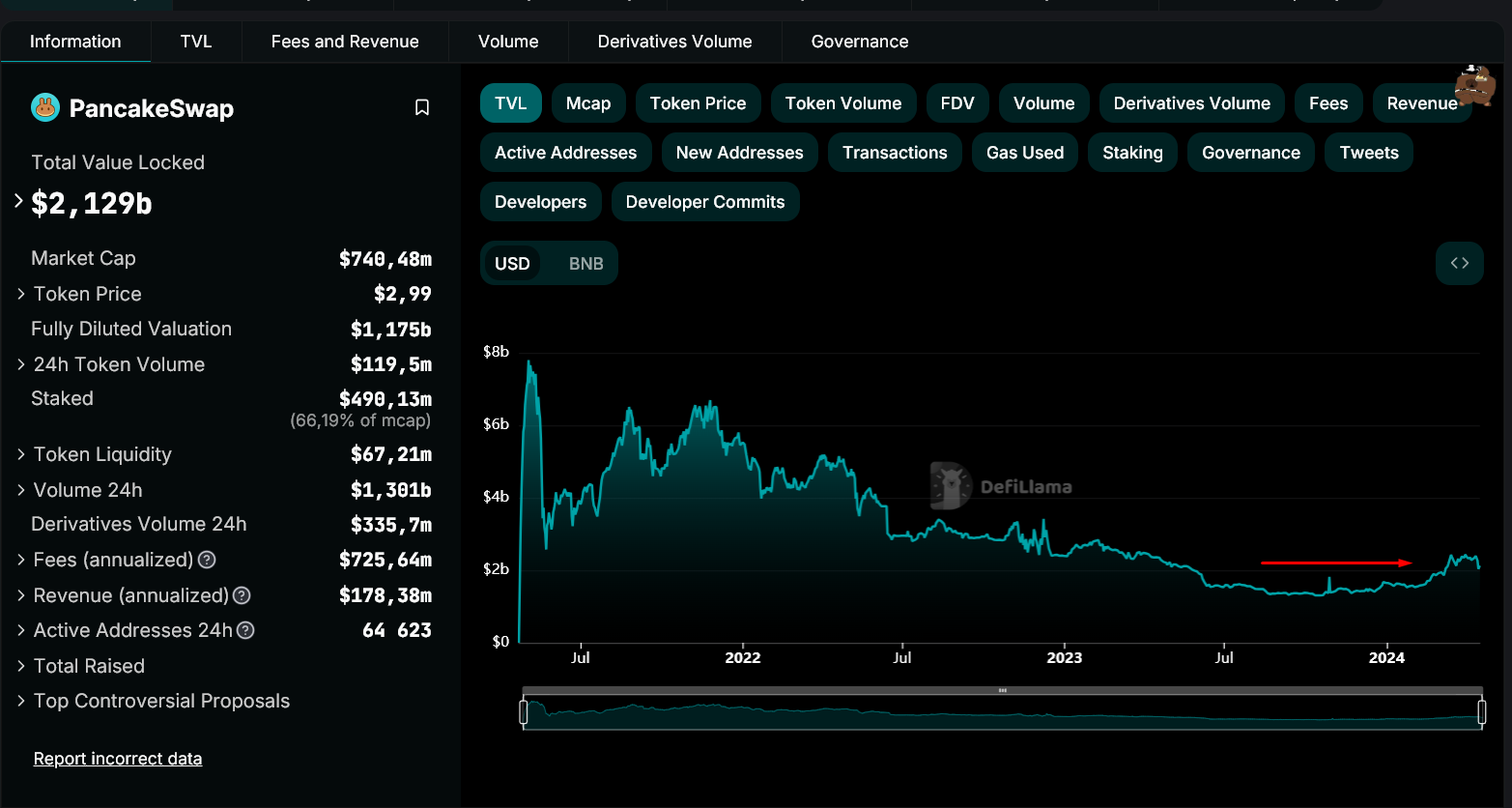1512x808 pixels.
Task: Toggle Governance chart metric chip
Action: pyautogui.click(x=1251, y=153)
